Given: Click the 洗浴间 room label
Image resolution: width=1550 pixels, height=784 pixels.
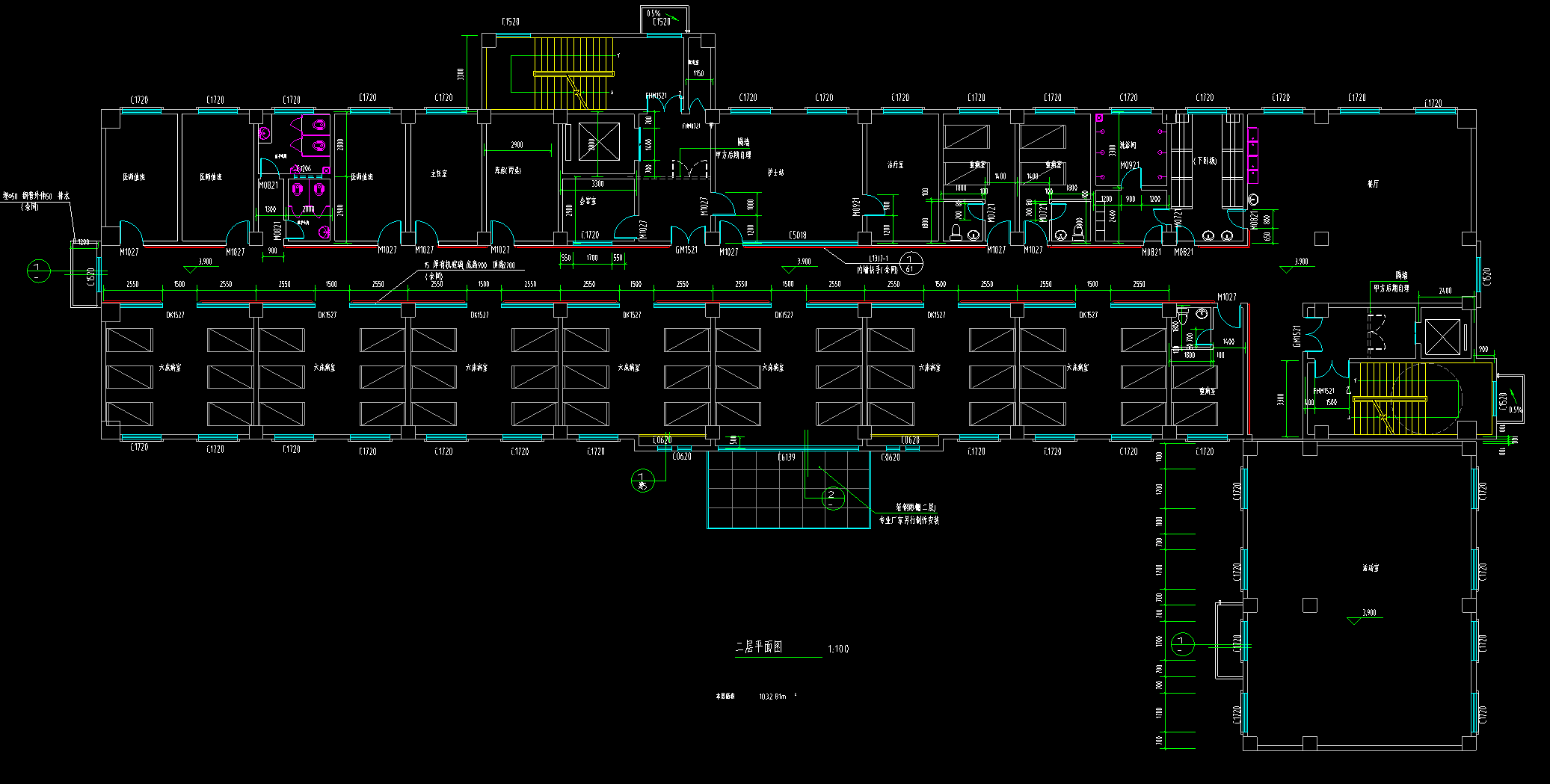Looking at the screenshot, I should (1128, 146).
